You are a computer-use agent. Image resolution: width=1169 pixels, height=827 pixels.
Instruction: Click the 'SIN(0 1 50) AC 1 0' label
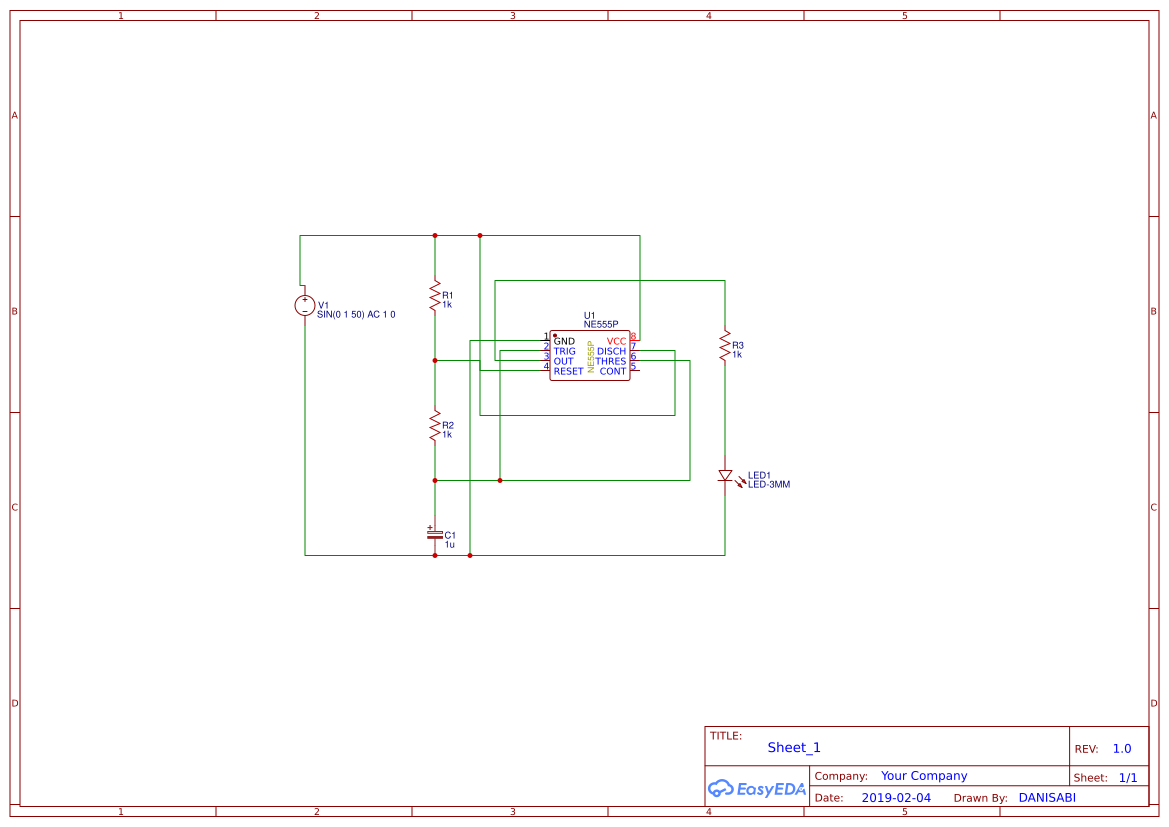point(356,315)
